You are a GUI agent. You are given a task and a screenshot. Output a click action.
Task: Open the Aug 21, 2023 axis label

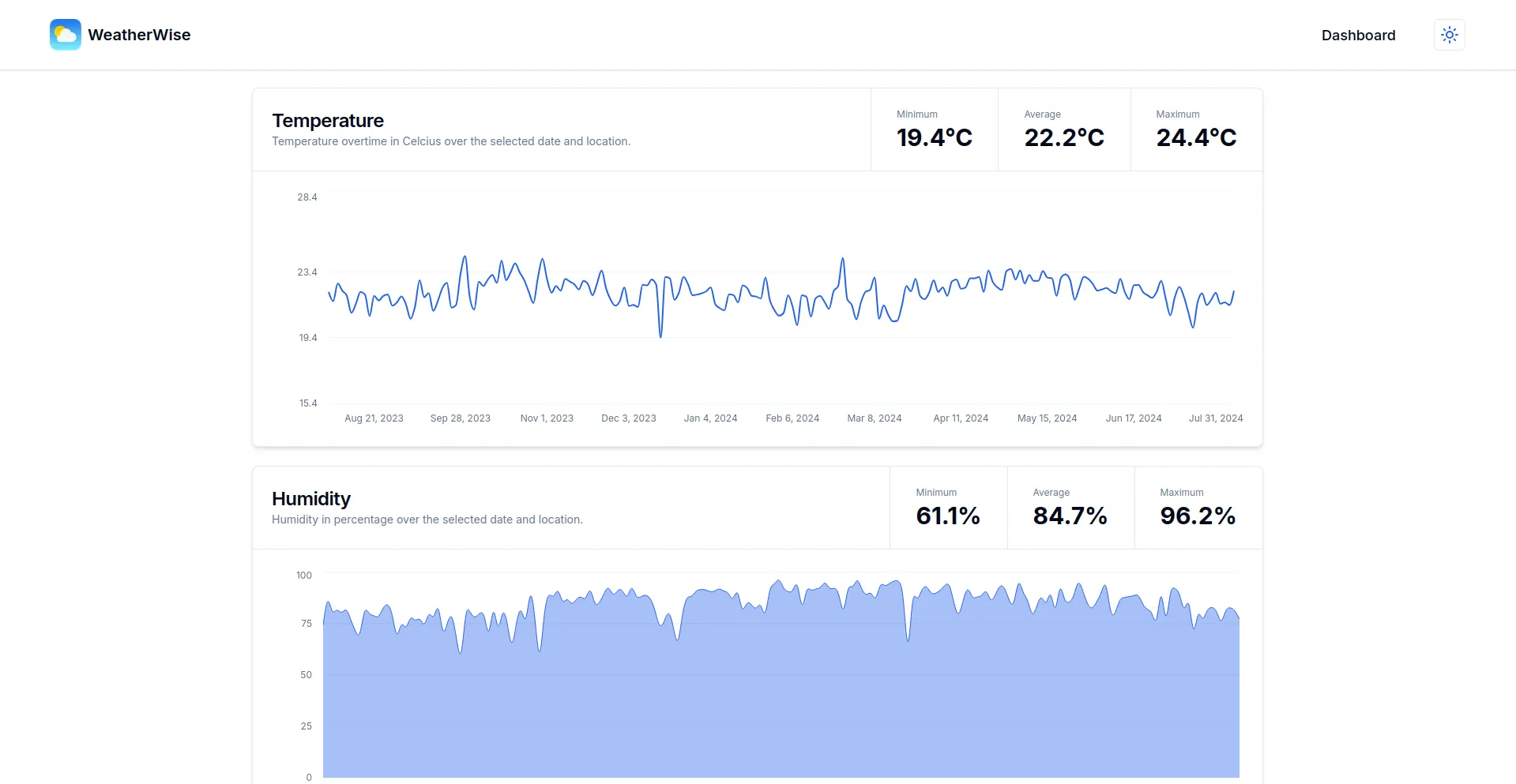click(374, 418)
